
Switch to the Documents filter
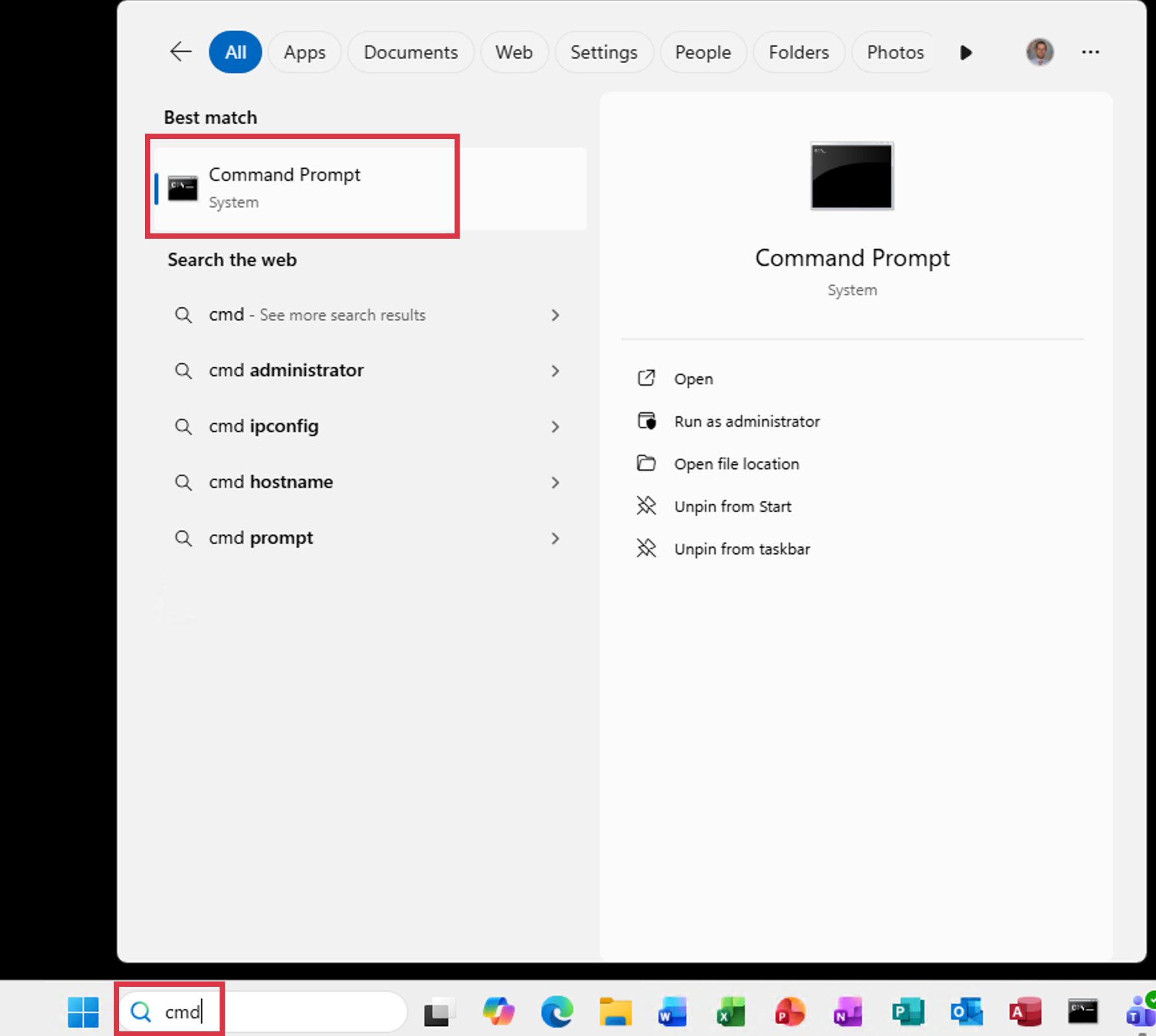tap(410, 52)
